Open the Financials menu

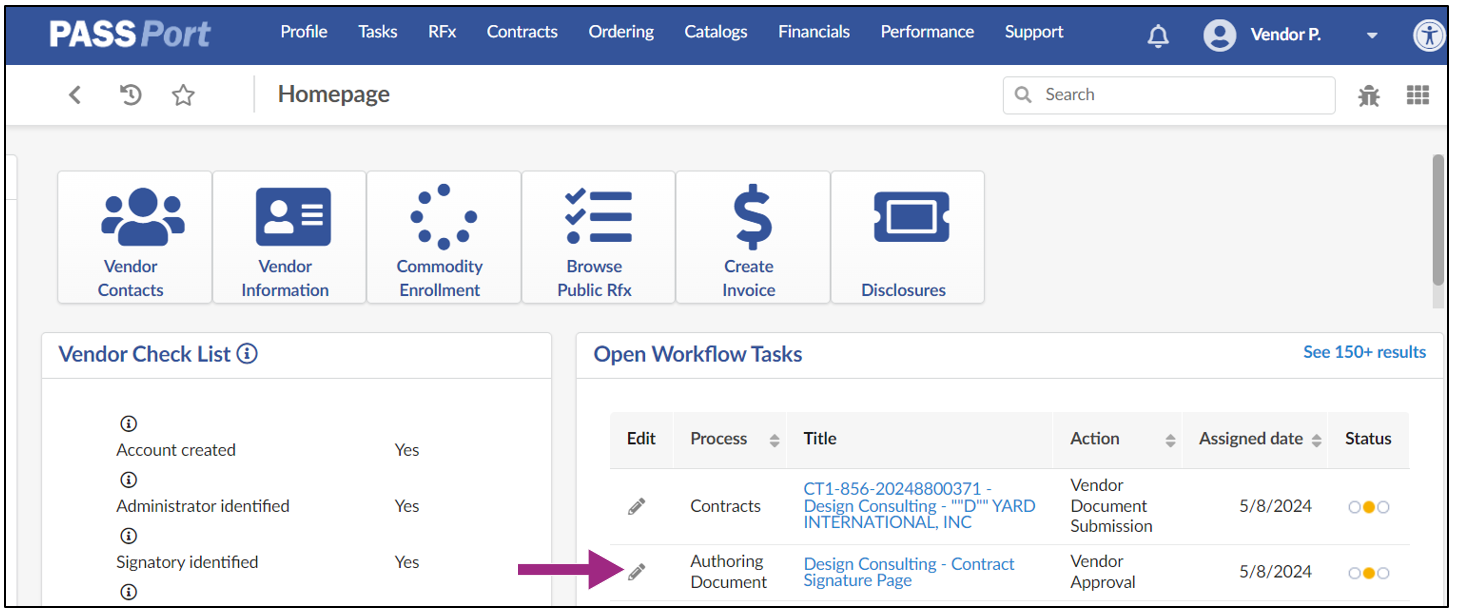click(813, 31)
